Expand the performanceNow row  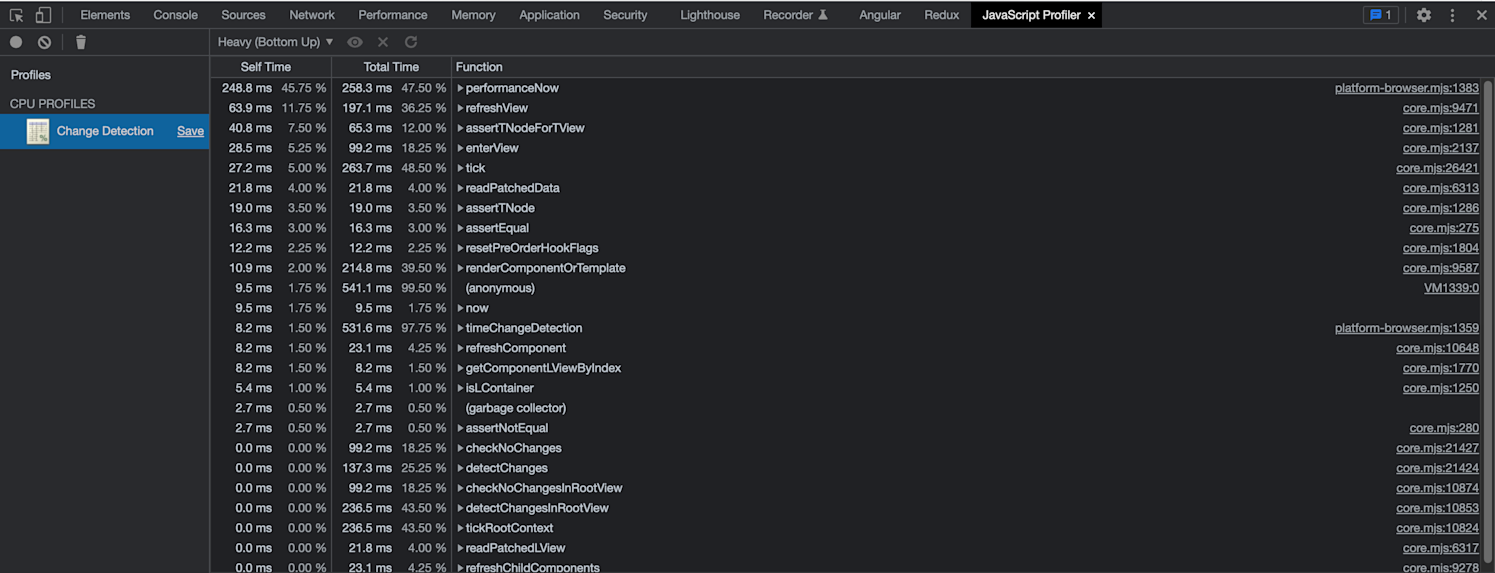pos(460,88)
